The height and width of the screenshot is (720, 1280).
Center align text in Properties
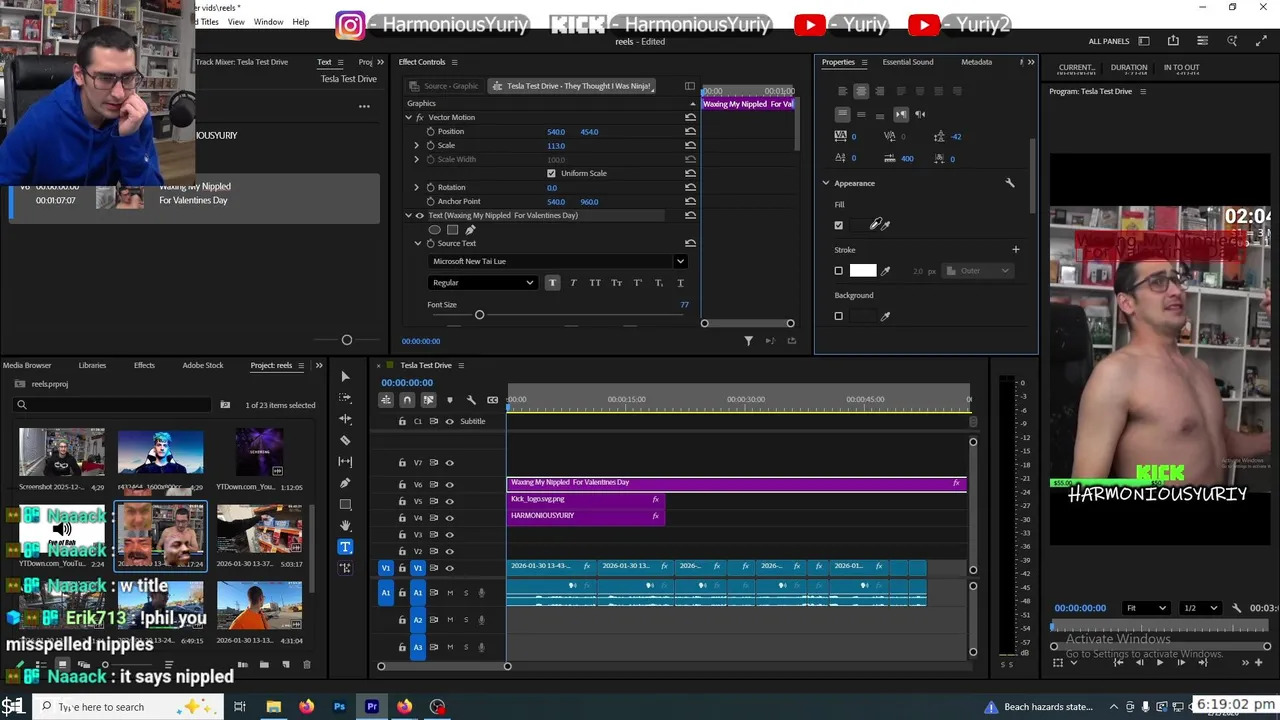pyautogui.click(x=861, y=91)
